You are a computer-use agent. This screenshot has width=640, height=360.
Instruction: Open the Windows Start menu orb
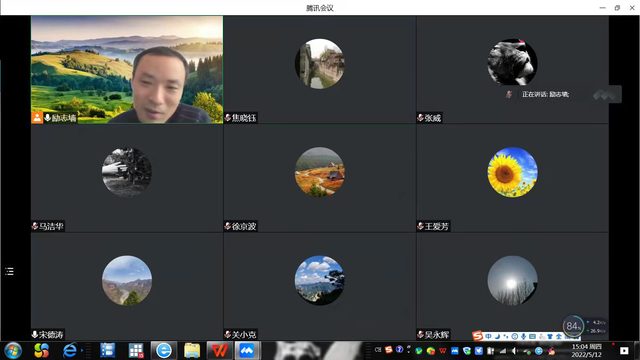click(x=13, y=351)
